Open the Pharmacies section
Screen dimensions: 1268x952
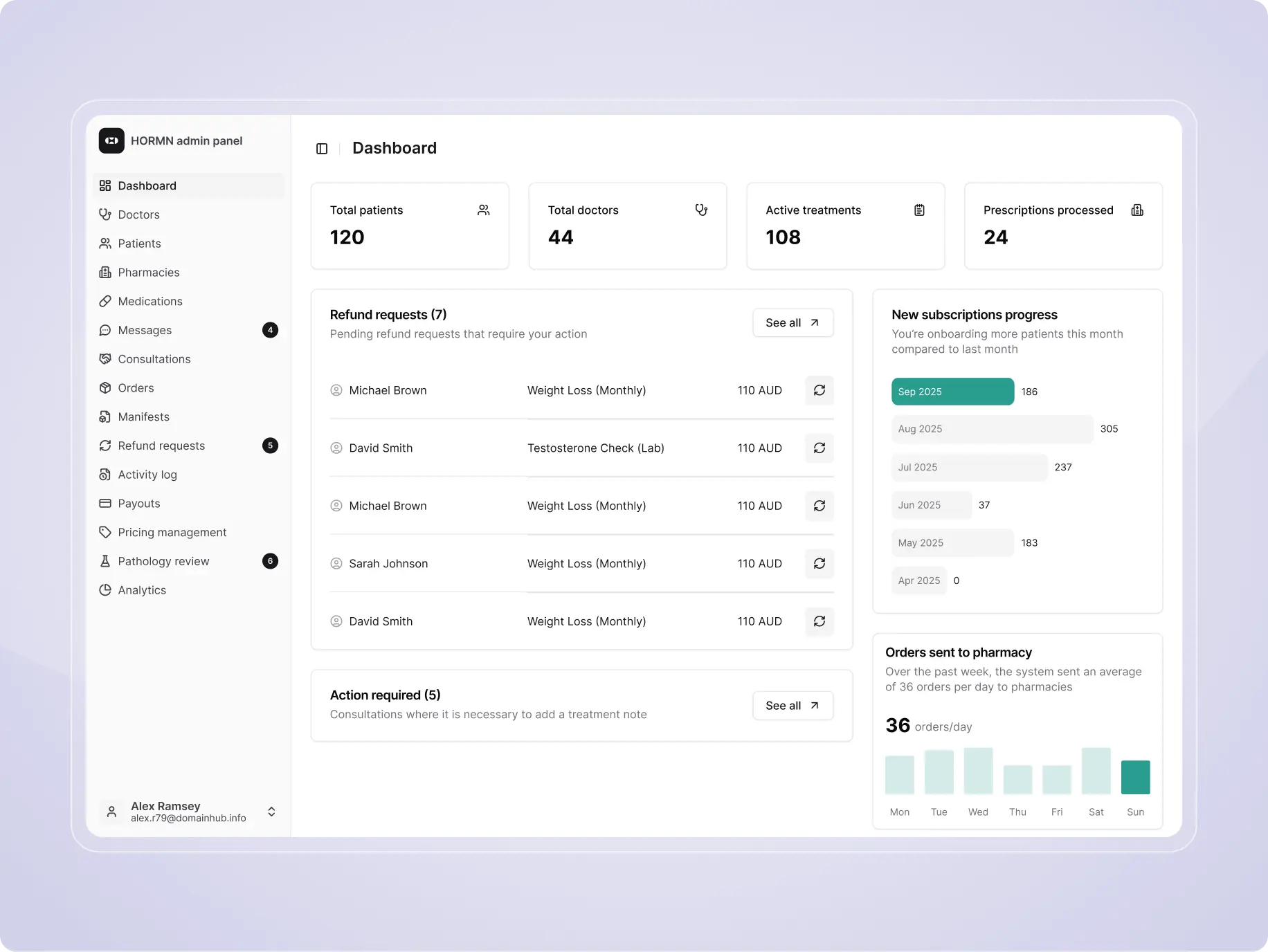pos(148,273)
